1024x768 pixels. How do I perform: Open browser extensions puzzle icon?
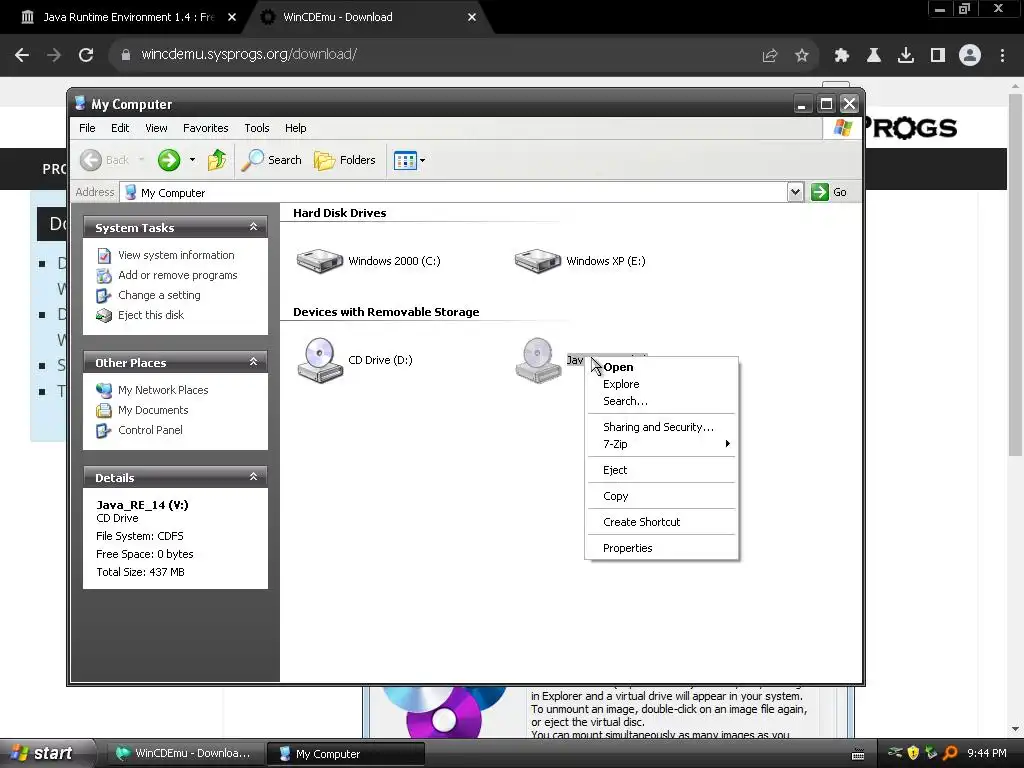pyautogui.click(x=842, y=56)
